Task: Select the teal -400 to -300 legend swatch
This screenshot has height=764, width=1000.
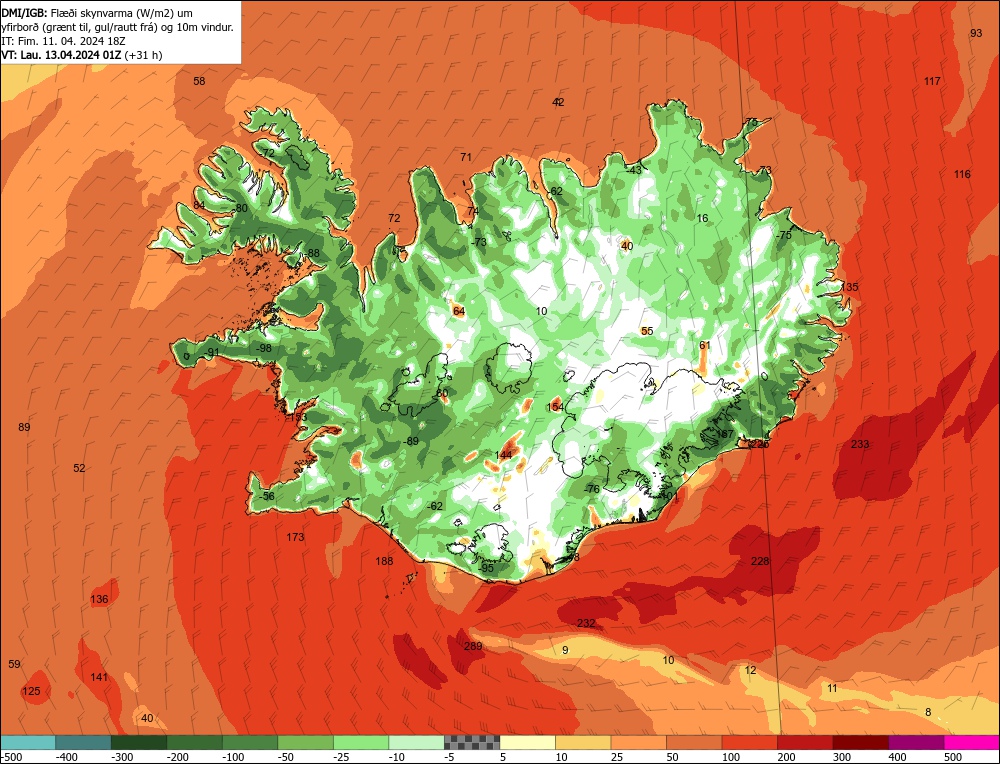Action: (x=83, y=742)
